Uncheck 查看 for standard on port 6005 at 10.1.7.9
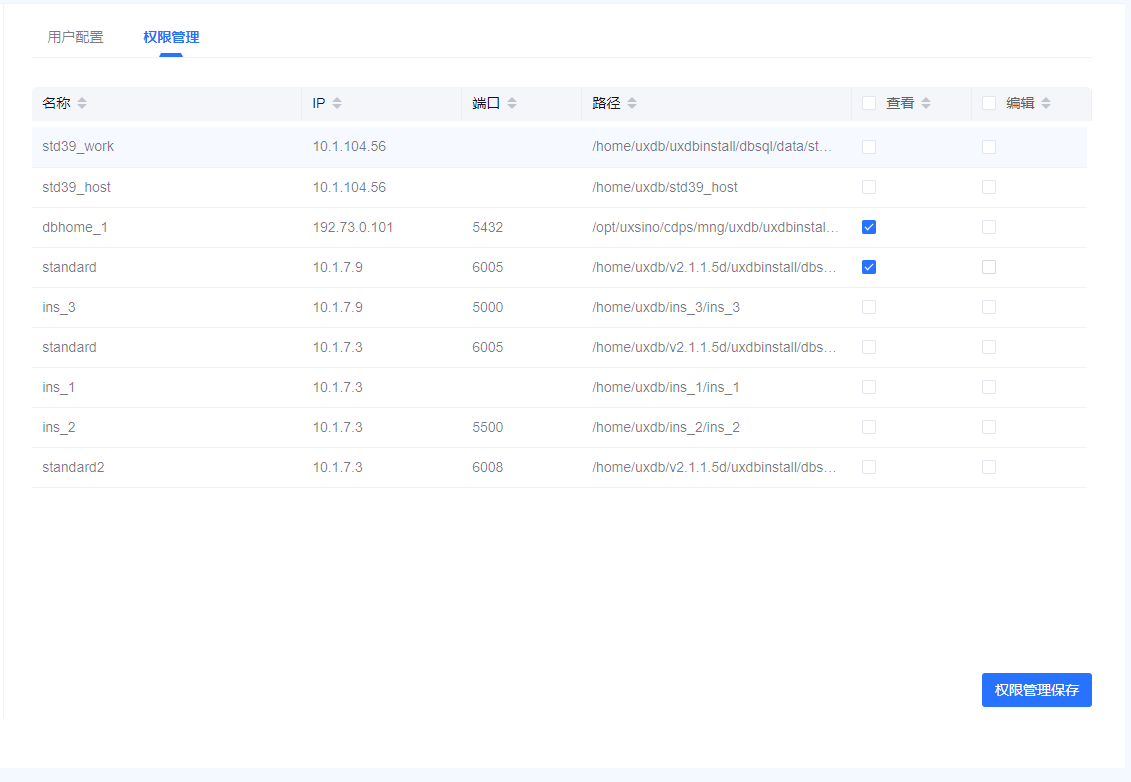The height and width of the screenshot is (782, 1131). (869, 267)
